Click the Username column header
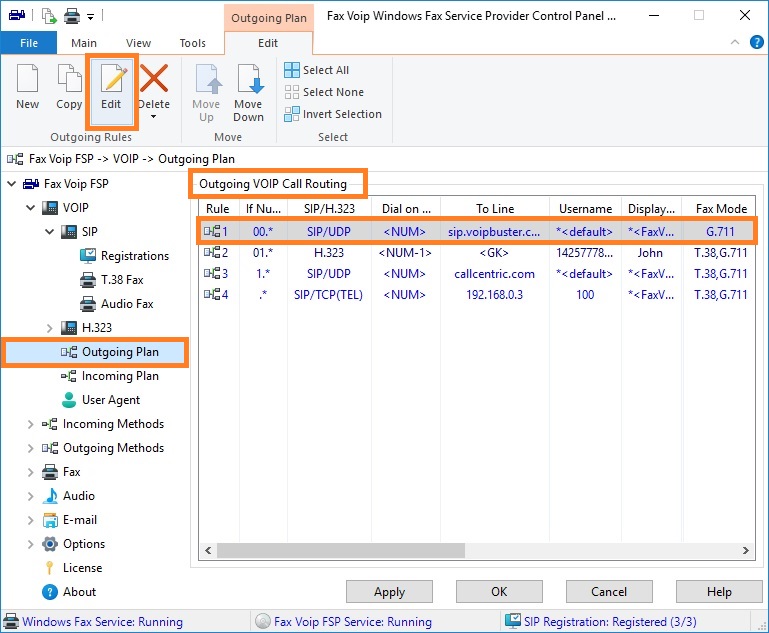This screenshot has width=769, height=633. [586, 209]
